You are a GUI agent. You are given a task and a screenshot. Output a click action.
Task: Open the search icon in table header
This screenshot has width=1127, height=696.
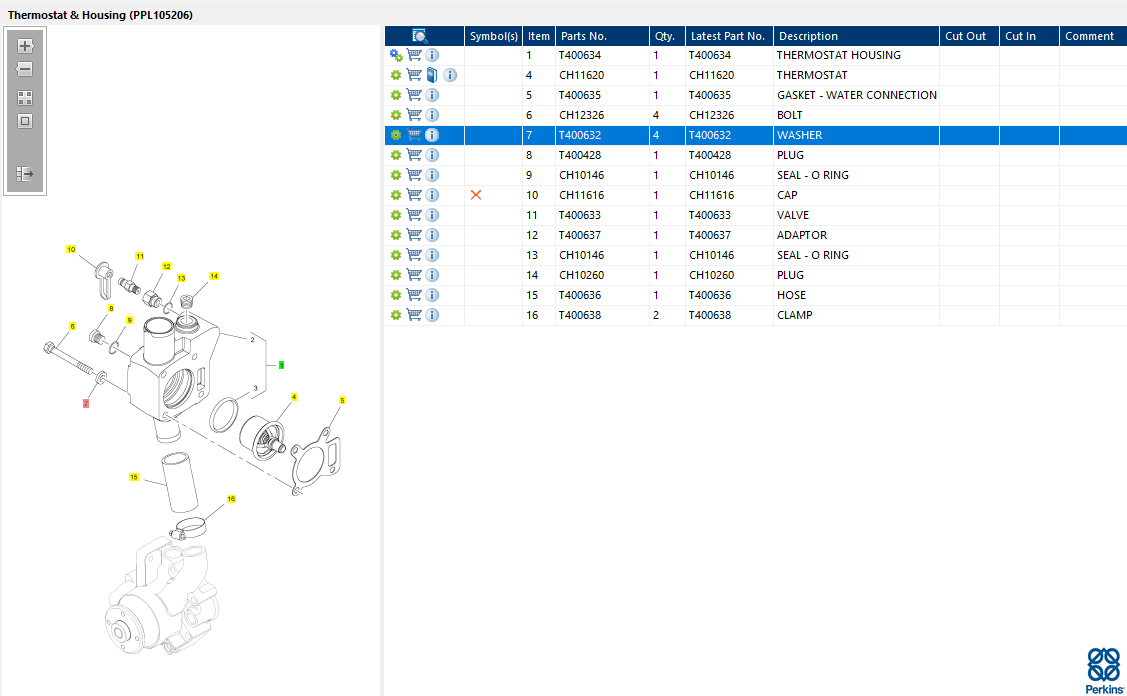[x=420, y=36]
